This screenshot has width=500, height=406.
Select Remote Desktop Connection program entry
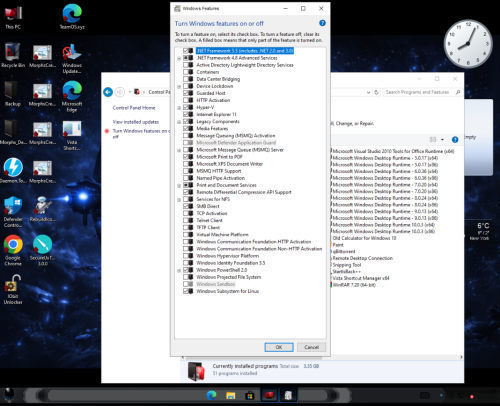click(363, 258)
